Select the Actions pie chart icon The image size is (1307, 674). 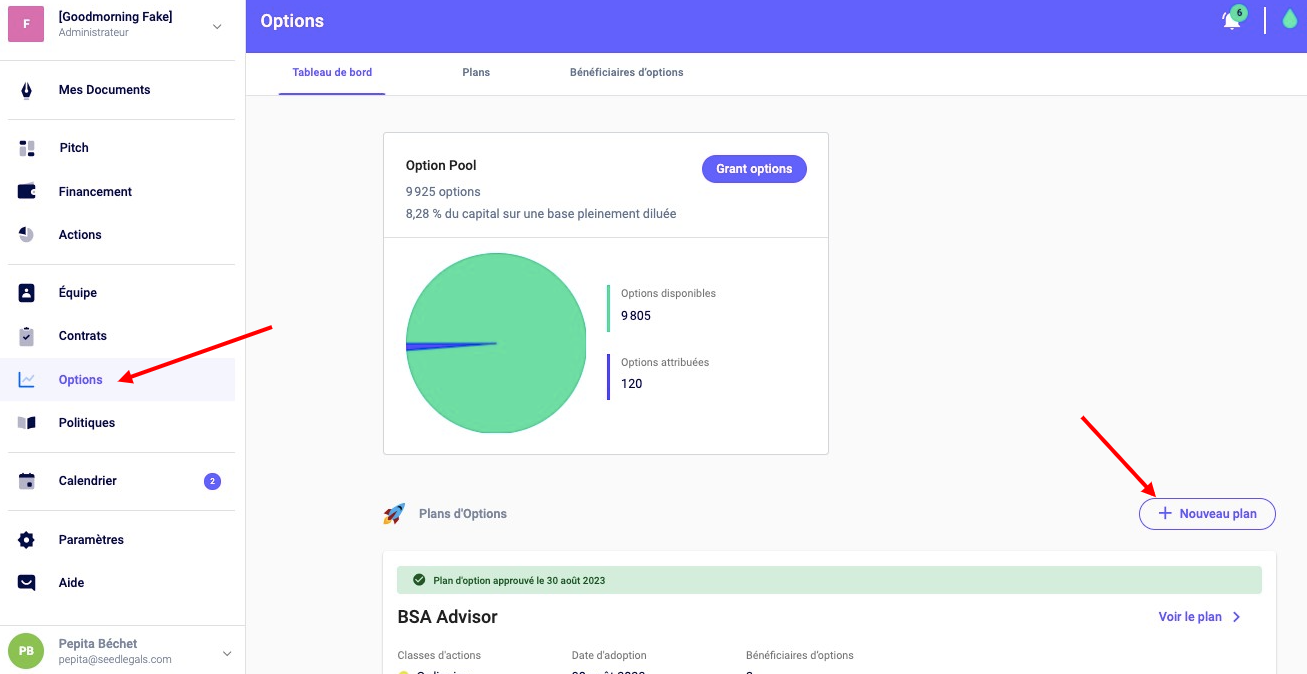point(26,235)
